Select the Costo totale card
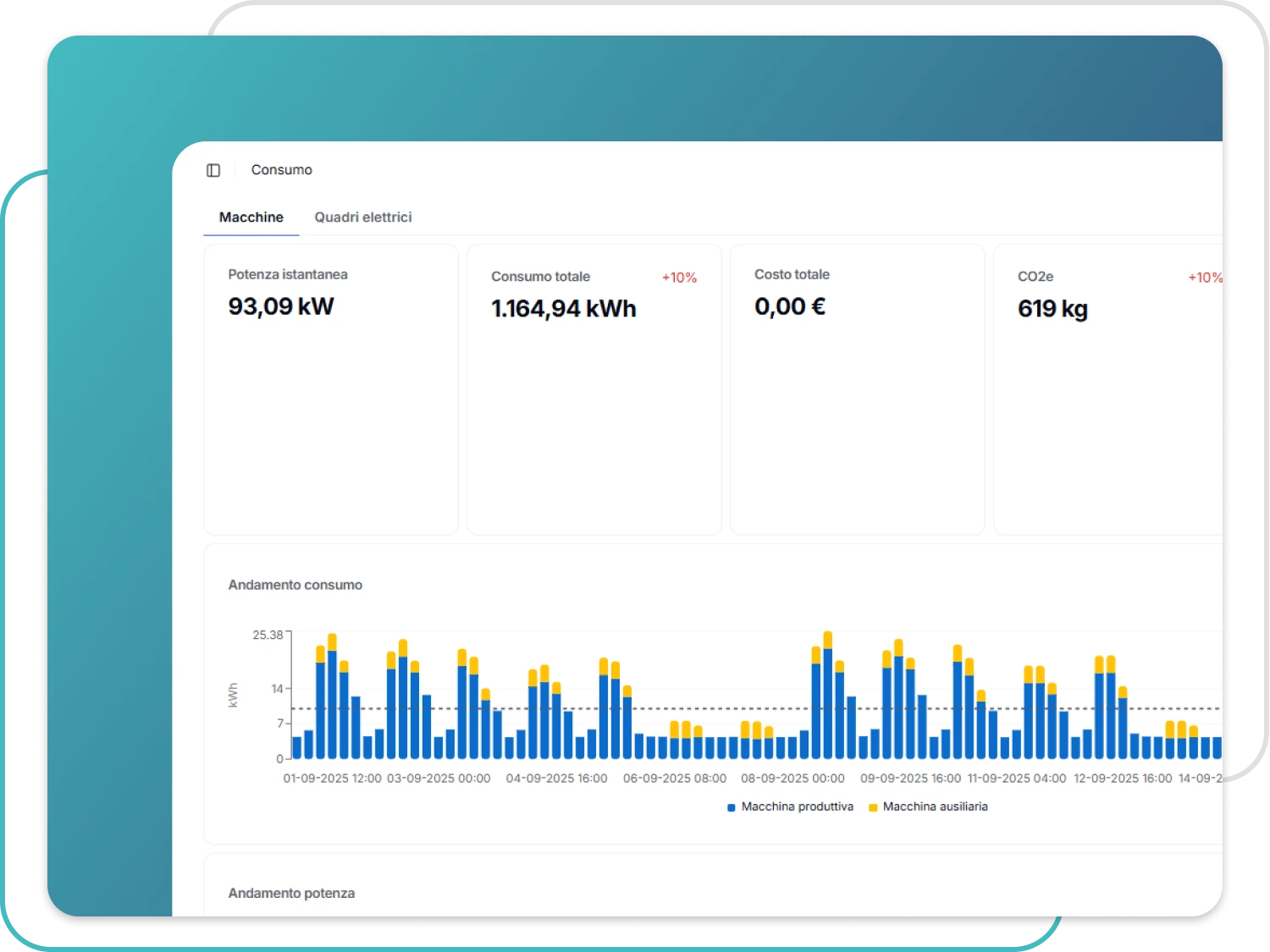 coord(857,389)
